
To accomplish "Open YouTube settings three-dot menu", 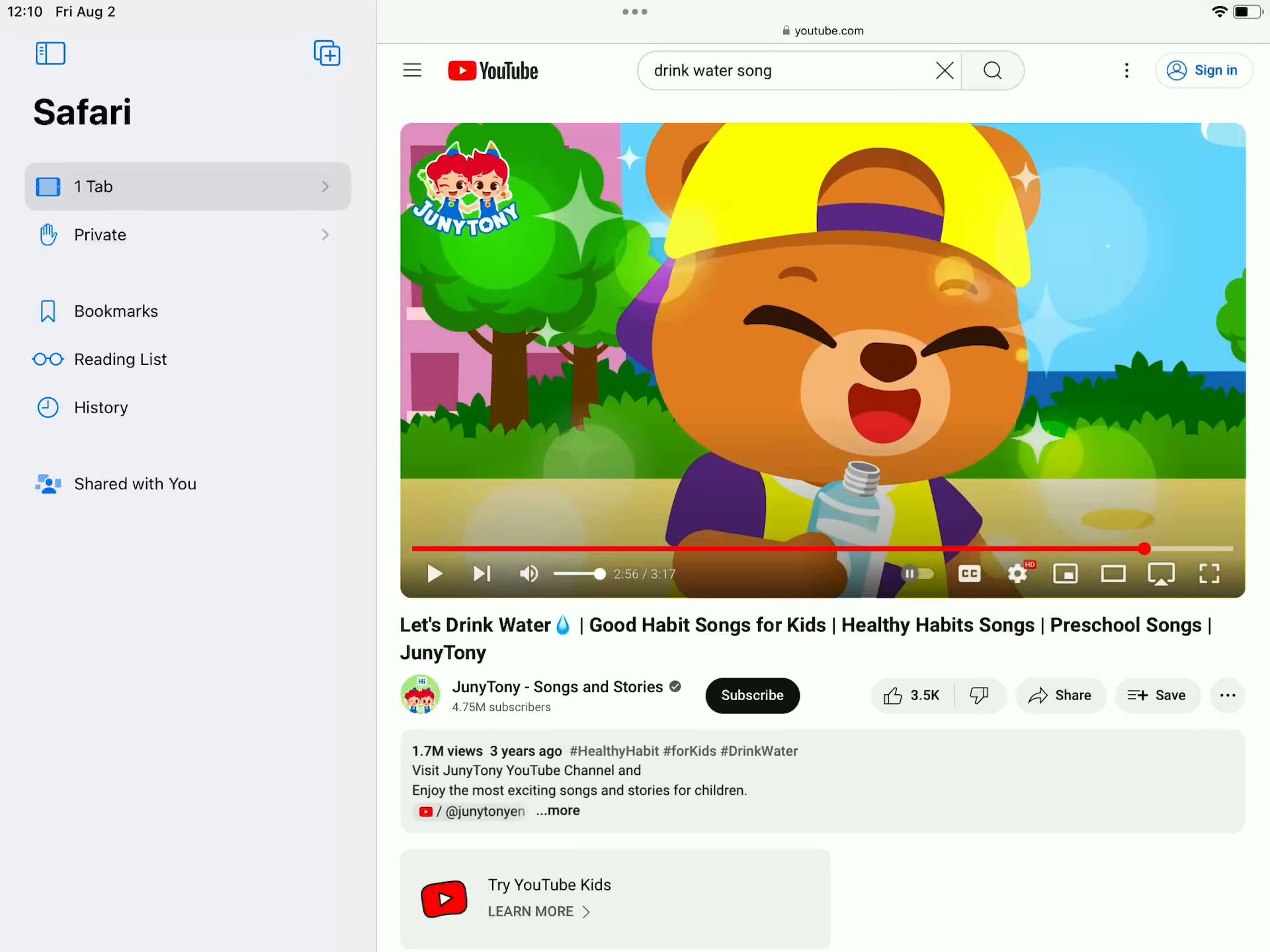I will [1126, 70].
